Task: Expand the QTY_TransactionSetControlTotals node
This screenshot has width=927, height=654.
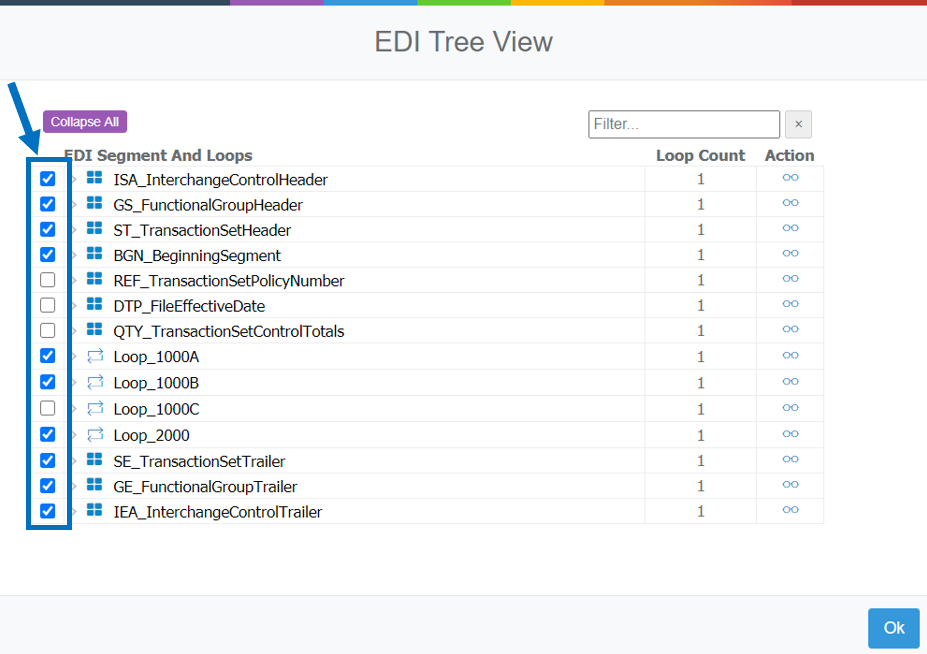Action: pyautogui.click(x=72, y=330)
